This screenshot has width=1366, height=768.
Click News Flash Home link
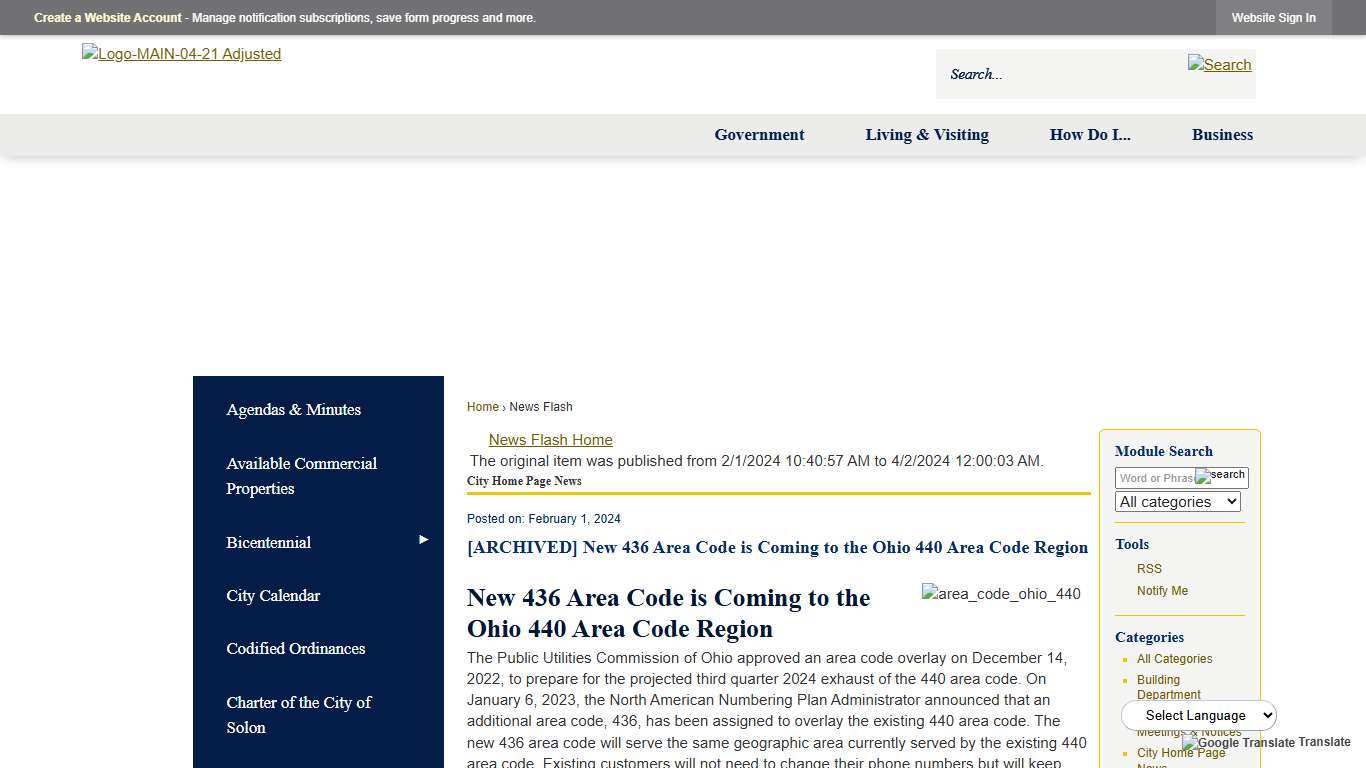[550, 440]
